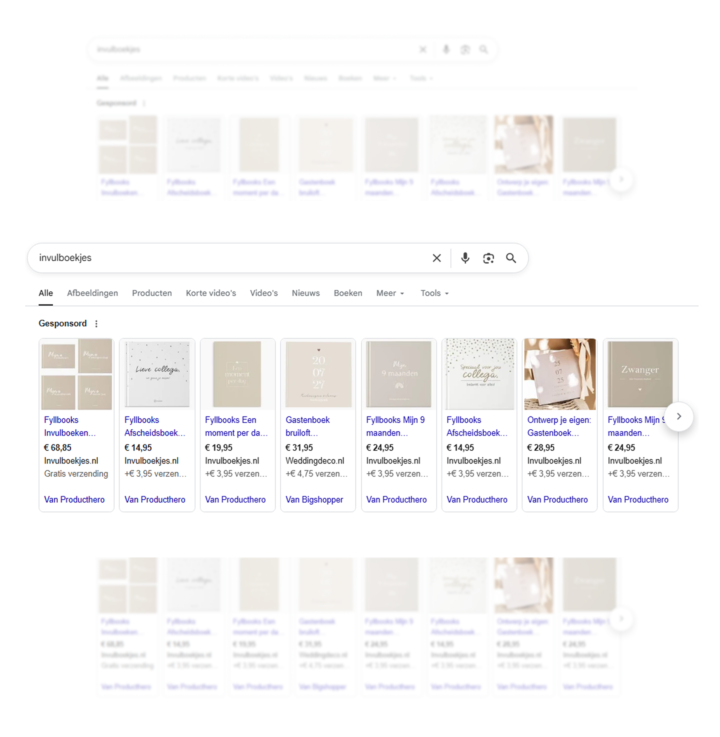Open the Gastenboek bruiloft product link
This screenshot has width=720, height=737.
point(308,426)
